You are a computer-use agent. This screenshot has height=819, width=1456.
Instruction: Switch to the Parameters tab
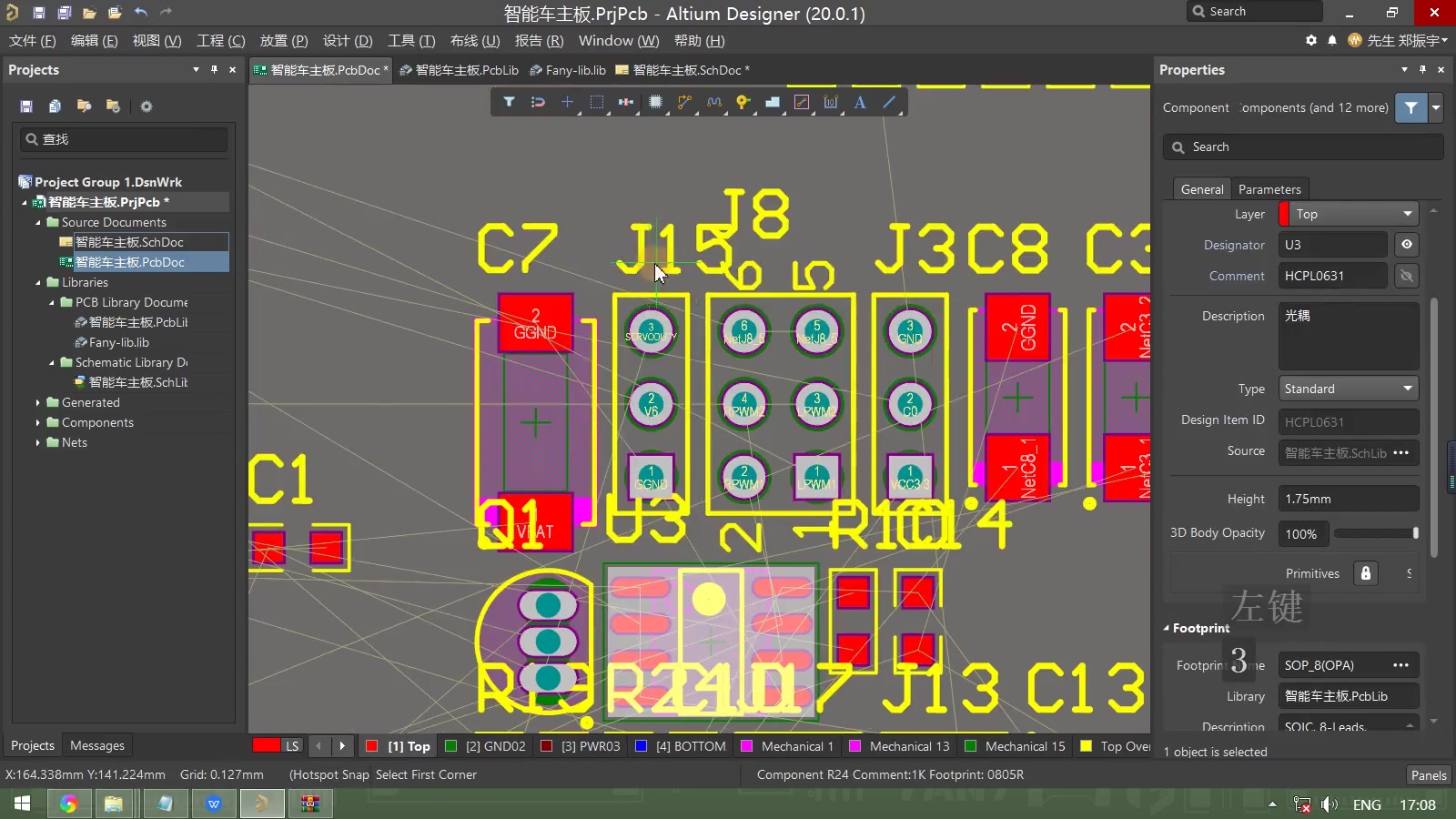(1269, 189)
